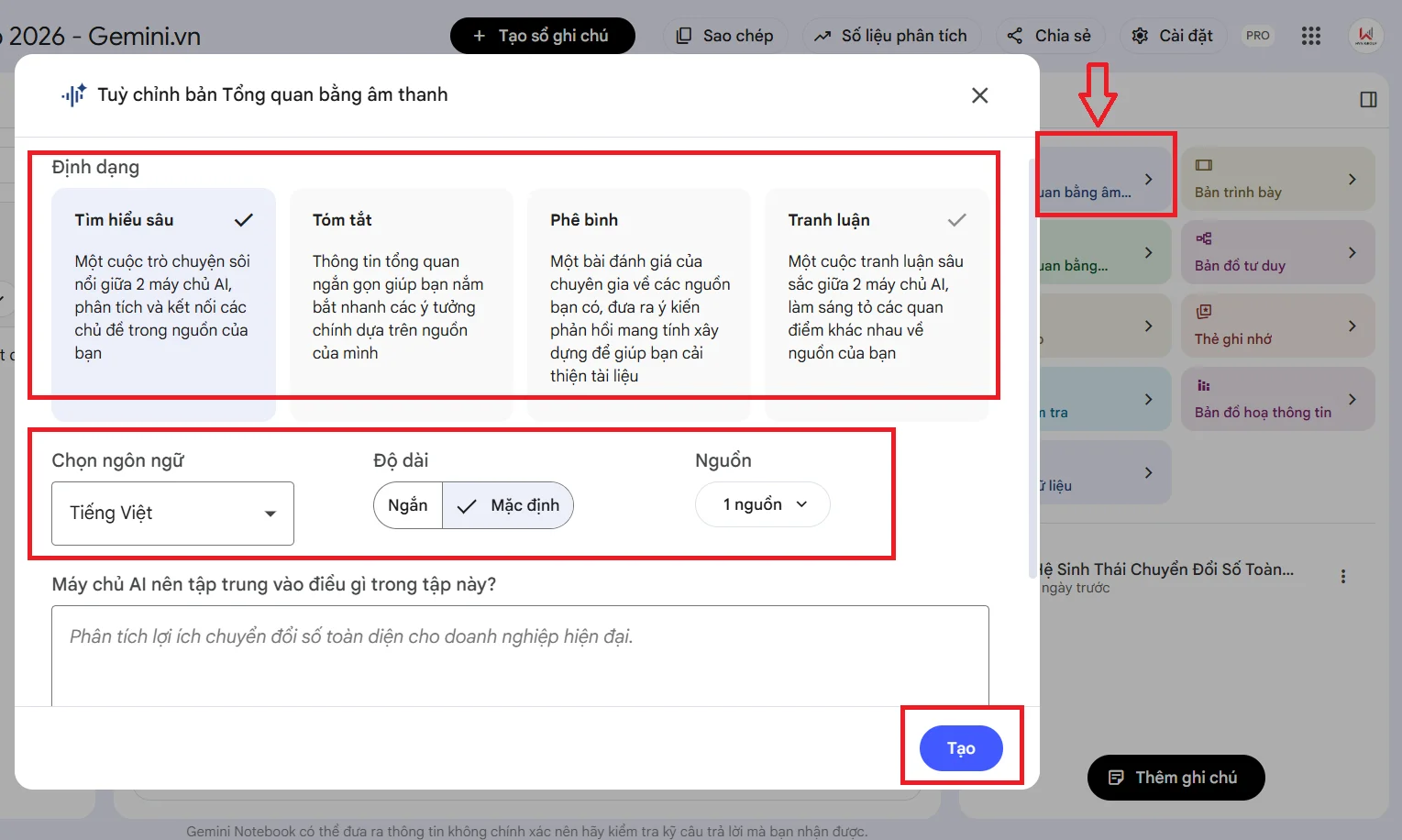Open Số liệu phân tích
Viewport: 1402px width, 840px height.
[x=891, y=36]
